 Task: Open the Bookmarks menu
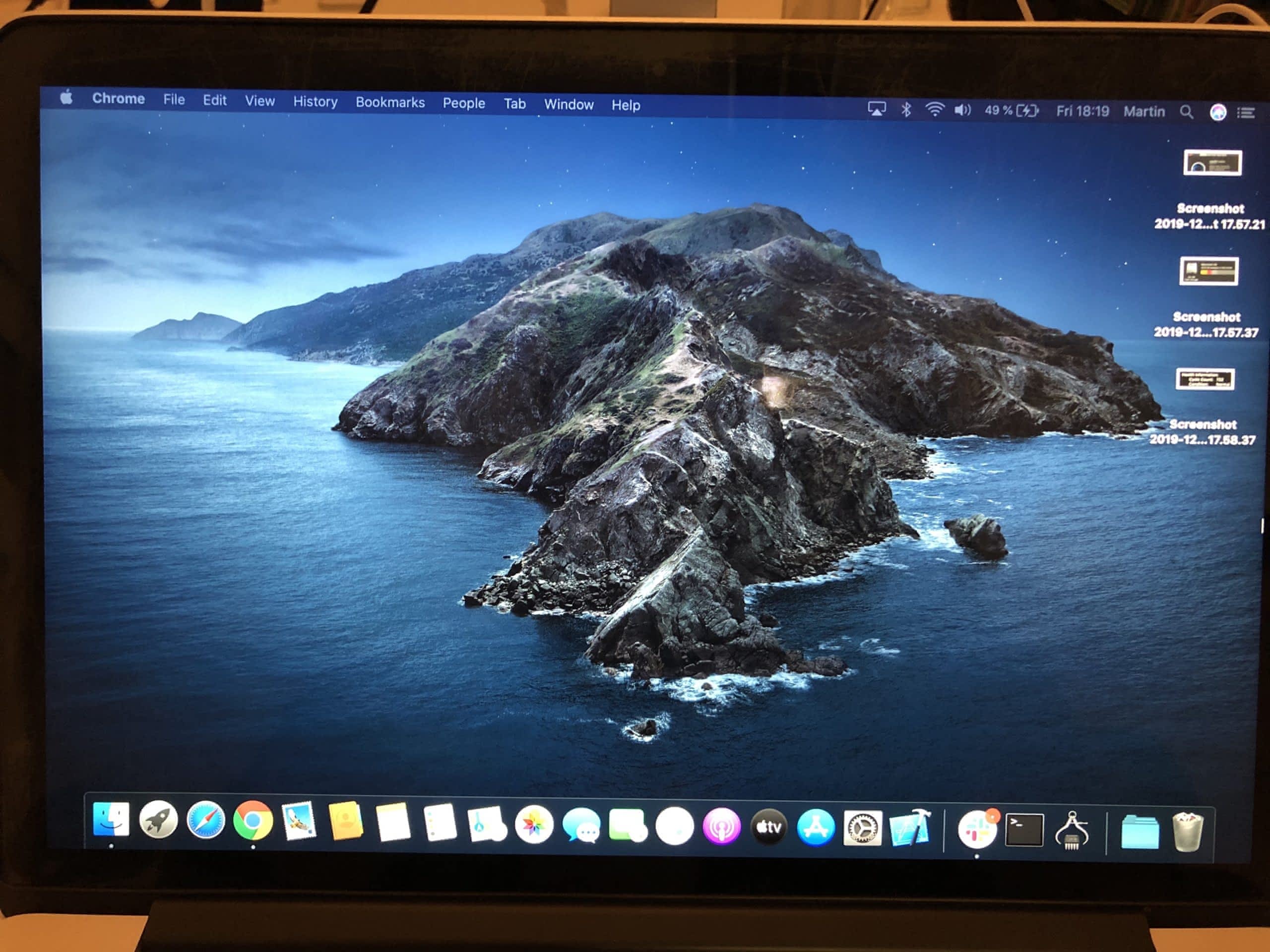point(390,102)
